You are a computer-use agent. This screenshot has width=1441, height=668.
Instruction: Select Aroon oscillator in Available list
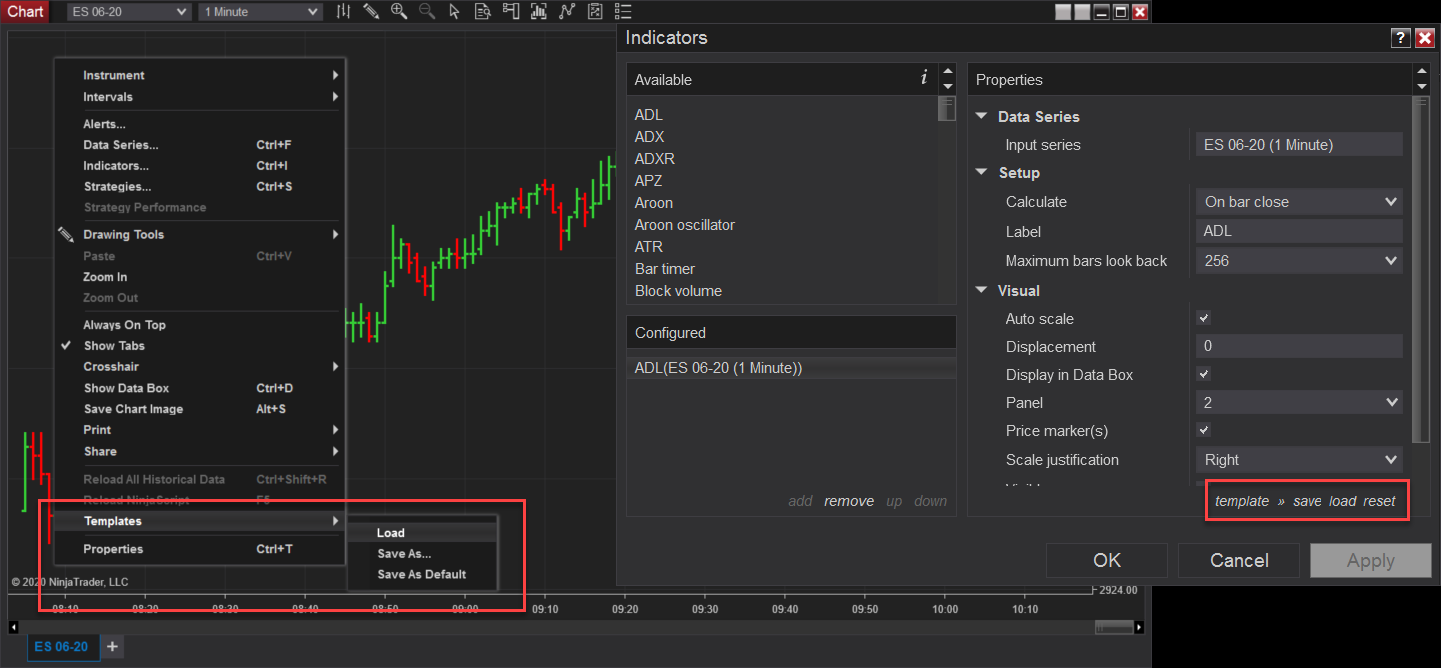tap(685, 225)
